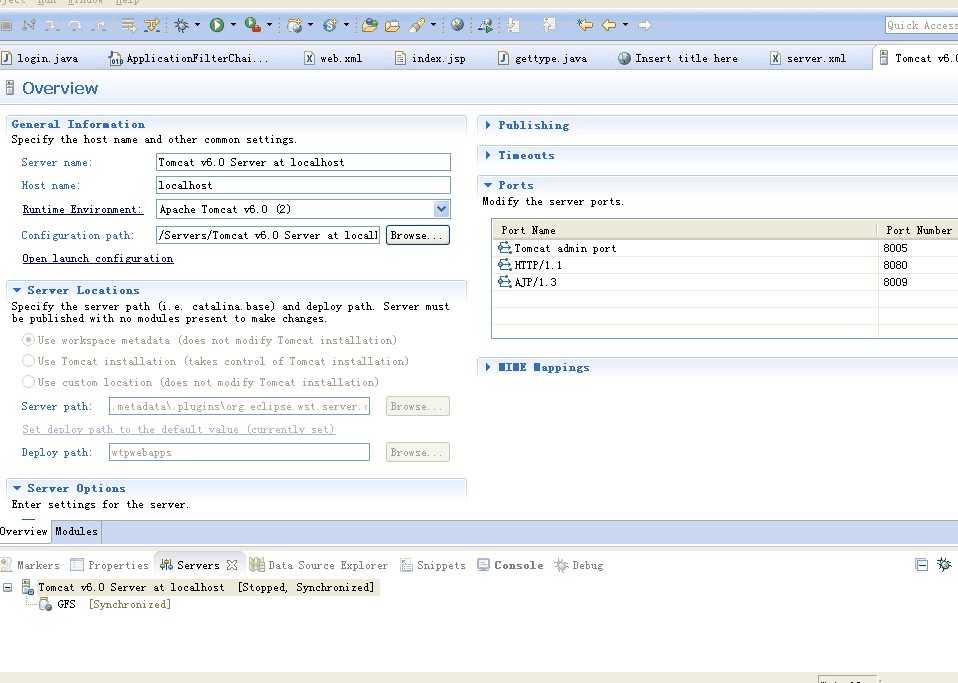
Task: Switch to the Console view tab
Action: coord(511,565)
